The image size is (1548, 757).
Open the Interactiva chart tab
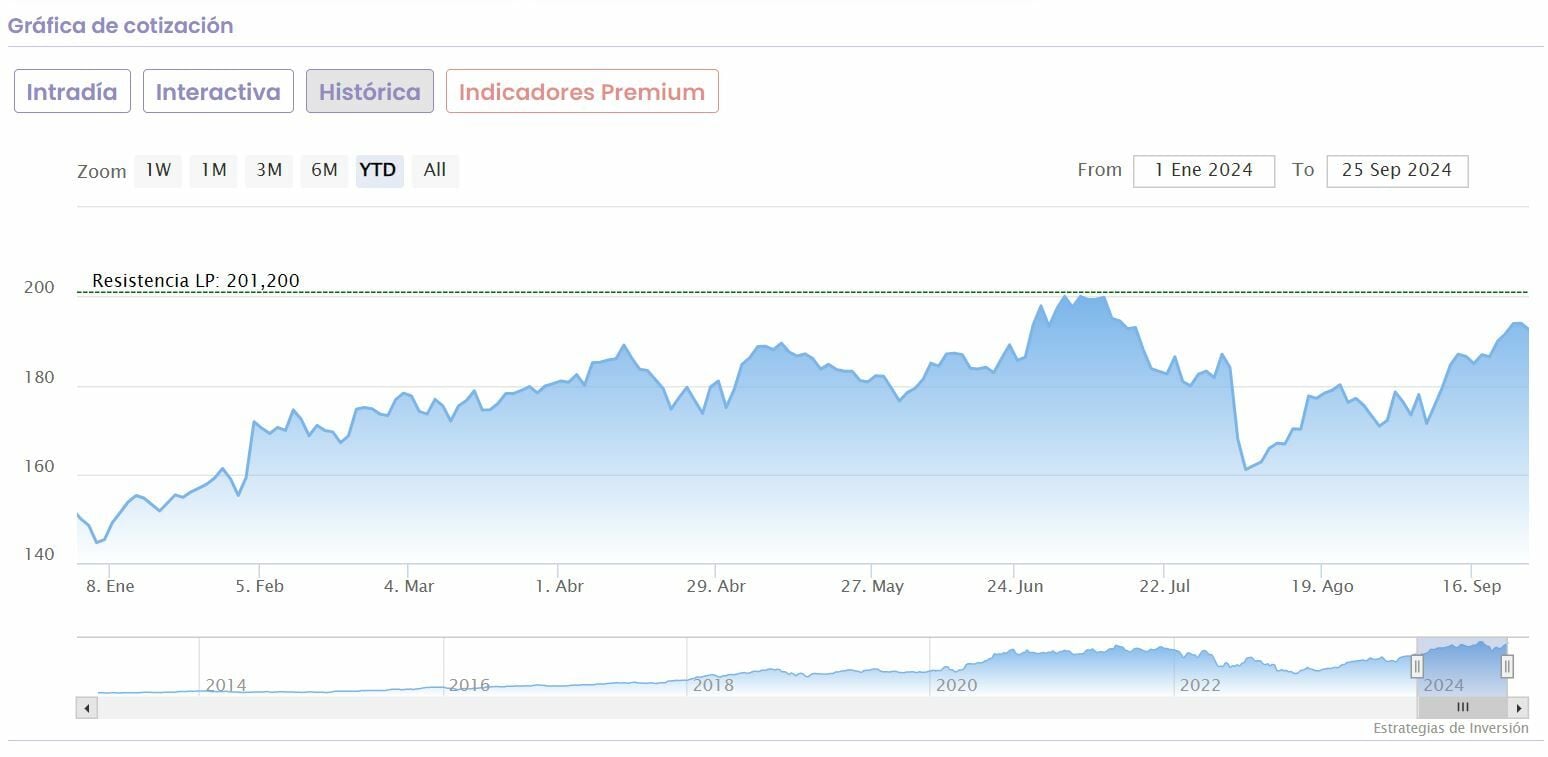(x=218, y=92)
